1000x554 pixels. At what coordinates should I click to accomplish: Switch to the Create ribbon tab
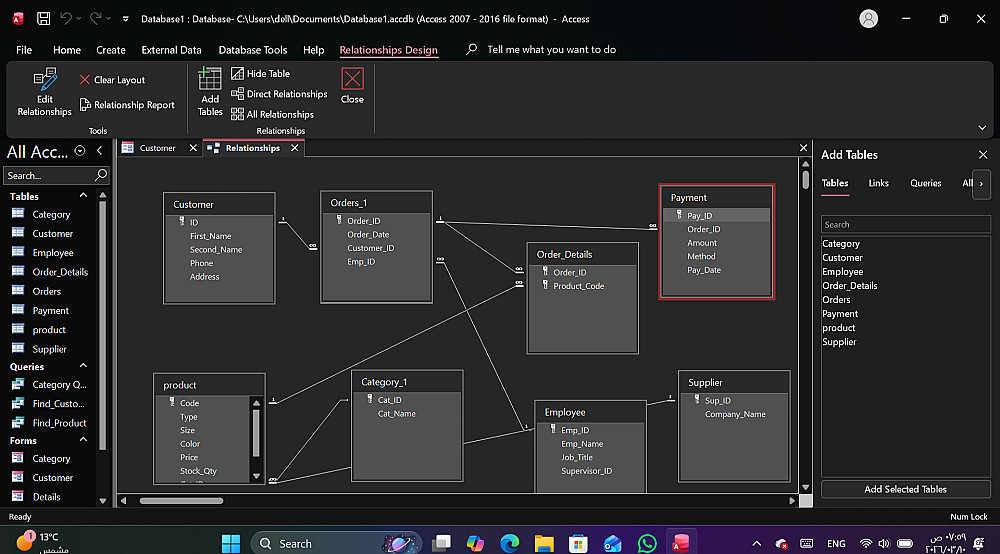click(111, 50)
